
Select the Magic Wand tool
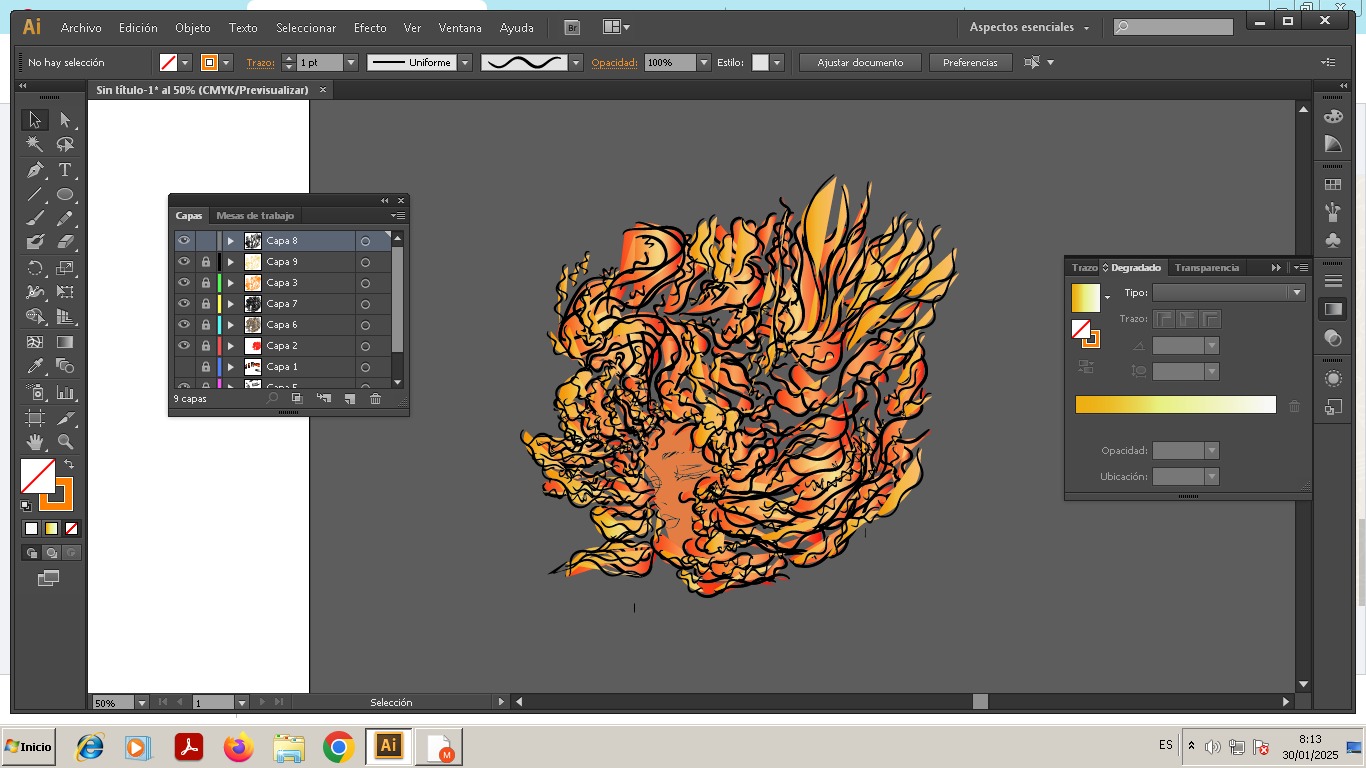35,145
